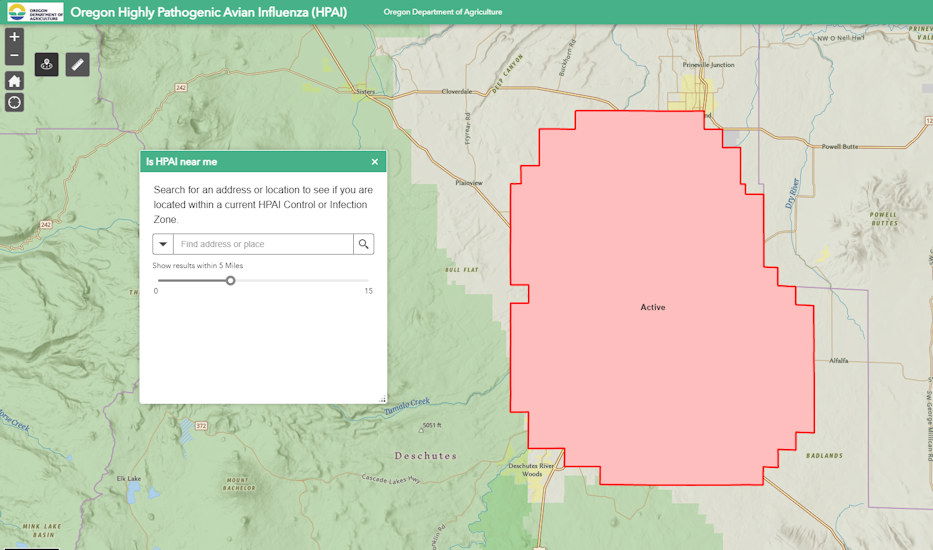Click the Sisters town label on map

point(365,91)
